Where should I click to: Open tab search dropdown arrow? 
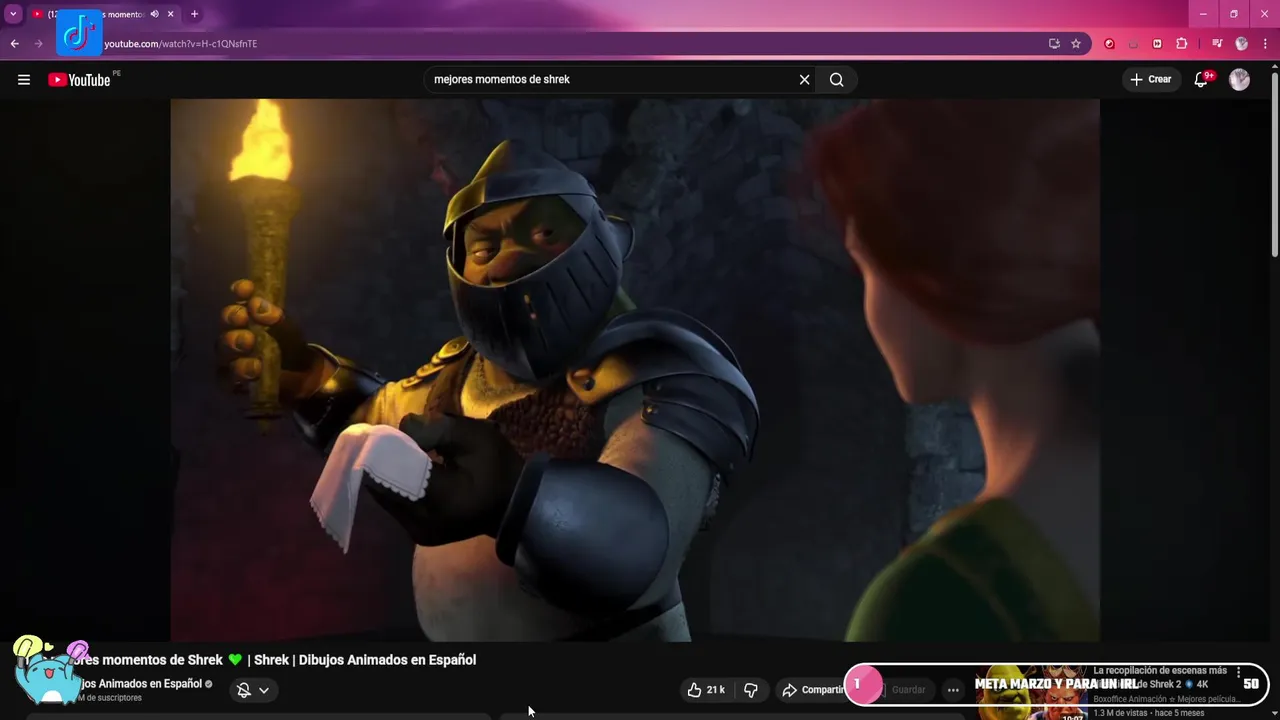point(13,14)
